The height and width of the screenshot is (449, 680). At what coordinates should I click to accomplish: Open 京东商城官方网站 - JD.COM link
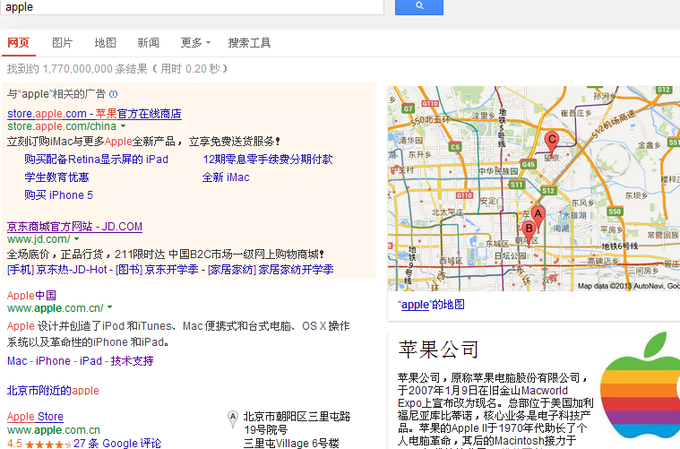pyautogui.click(x=75, y=226)
